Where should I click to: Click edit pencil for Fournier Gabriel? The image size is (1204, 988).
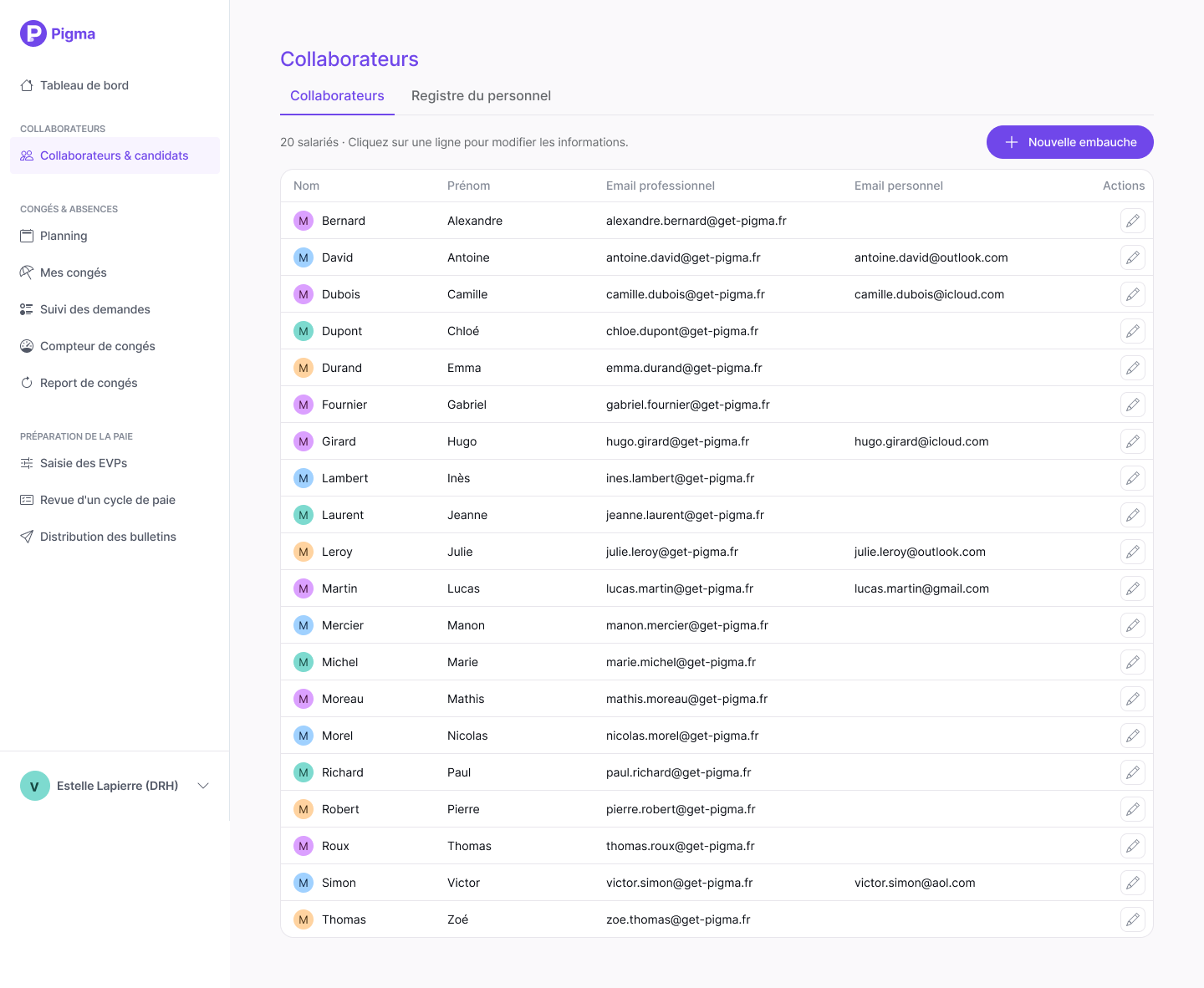point(1133,405)
